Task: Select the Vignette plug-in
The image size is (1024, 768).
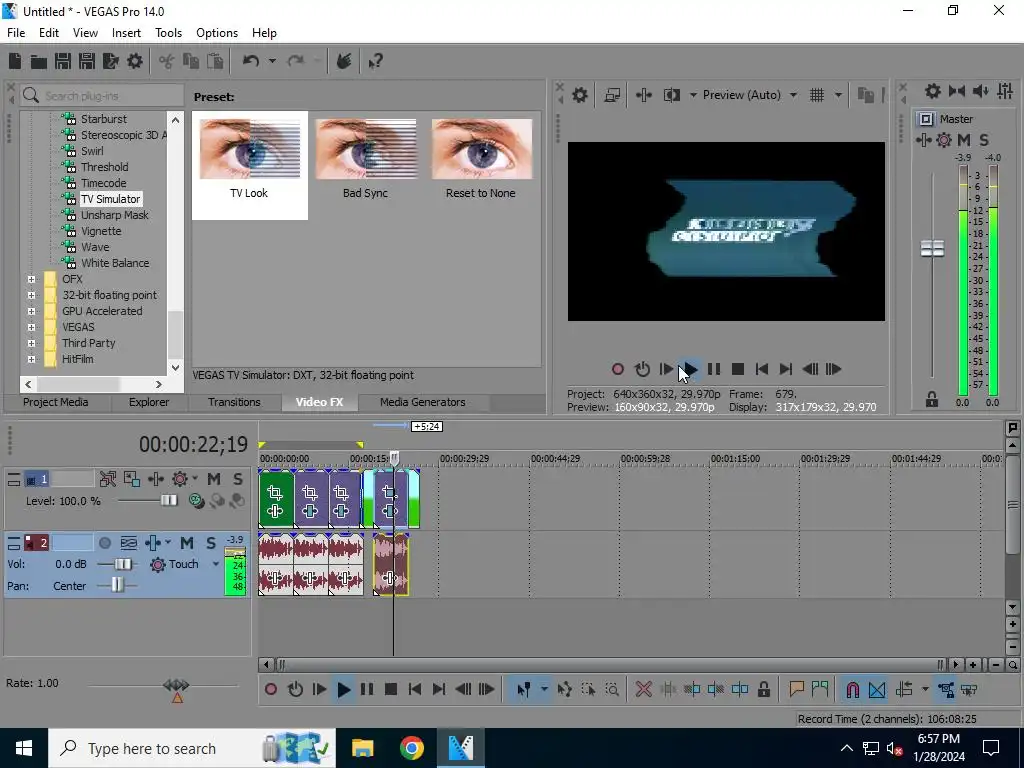Action: pos(101,231)
